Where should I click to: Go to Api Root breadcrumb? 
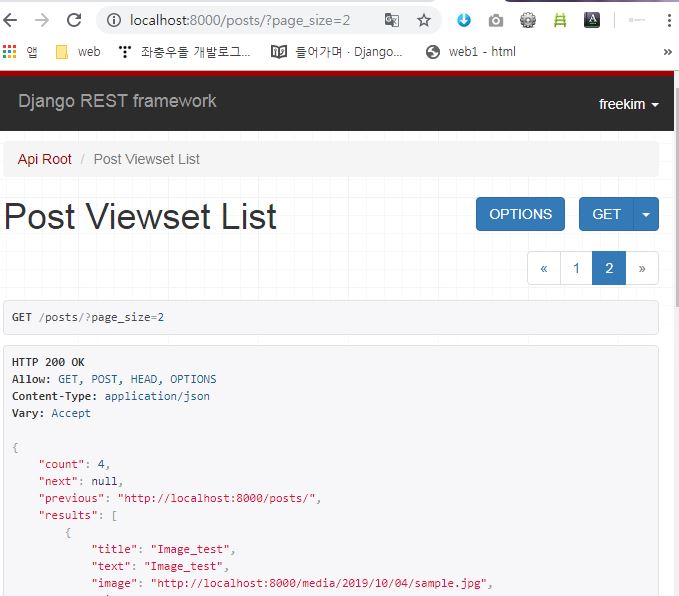[45, 159]
